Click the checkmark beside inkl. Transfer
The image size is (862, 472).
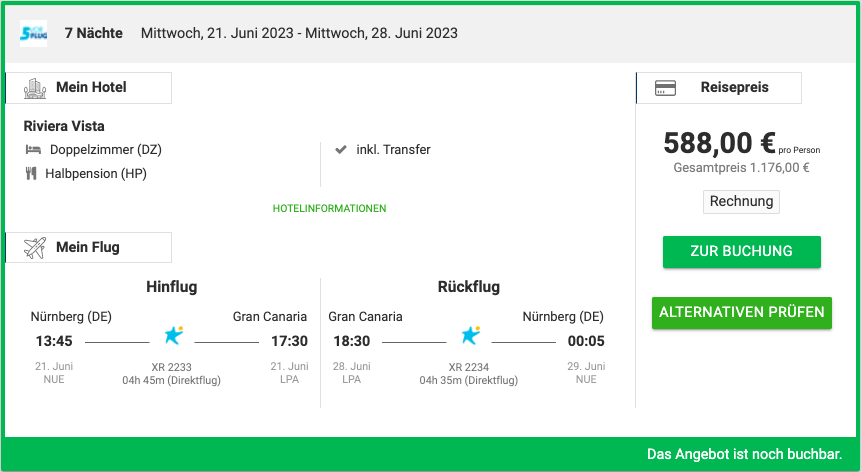click(341, 149)
